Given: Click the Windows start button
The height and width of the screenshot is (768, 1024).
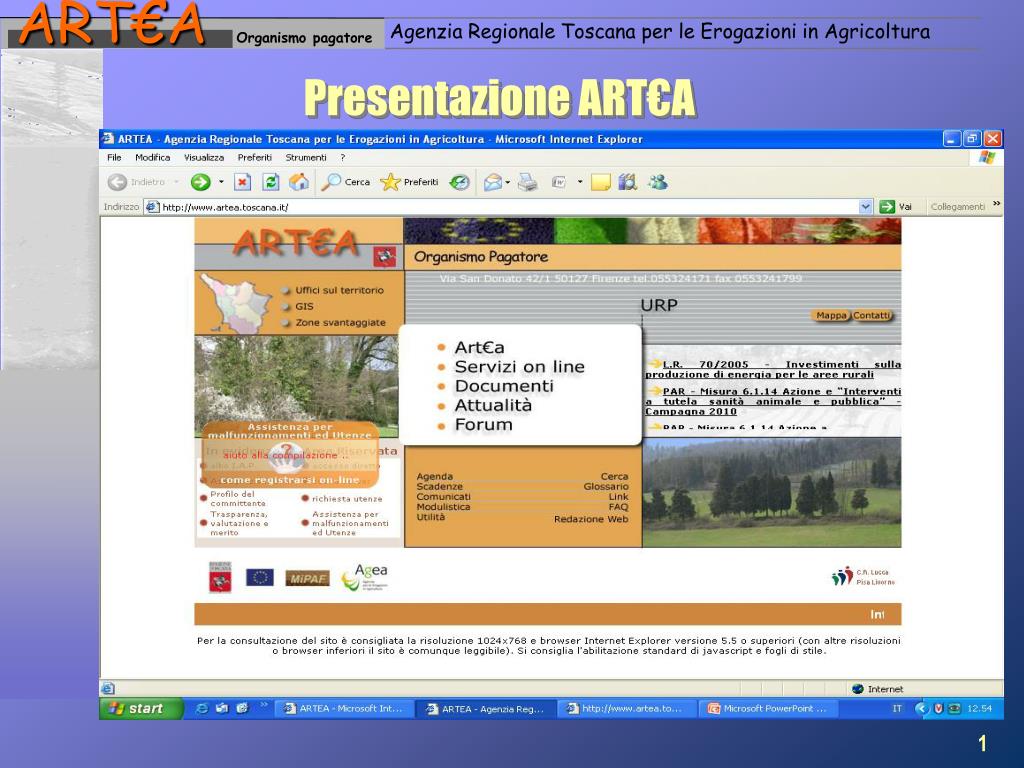Looking at the screenshot, I should click(x=141, y=709).
